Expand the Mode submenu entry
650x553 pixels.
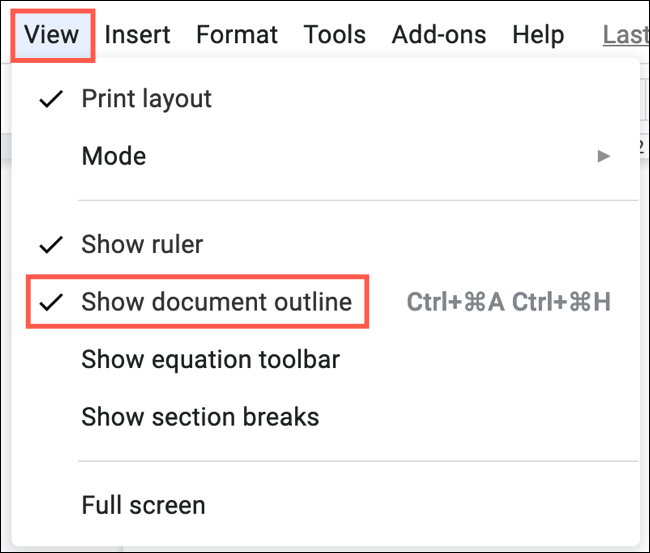[x=114, y=156]
